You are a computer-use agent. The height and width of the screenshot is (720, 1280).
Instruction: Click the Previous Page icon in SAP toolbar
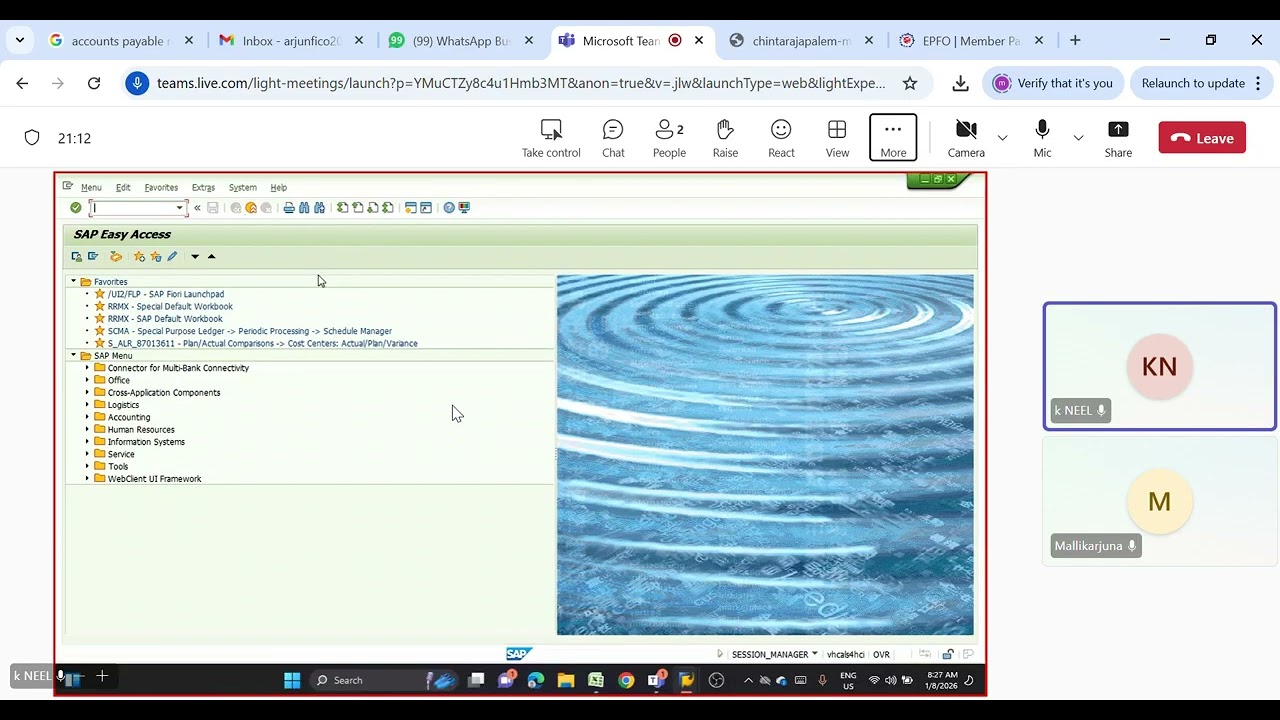(358, 208)
